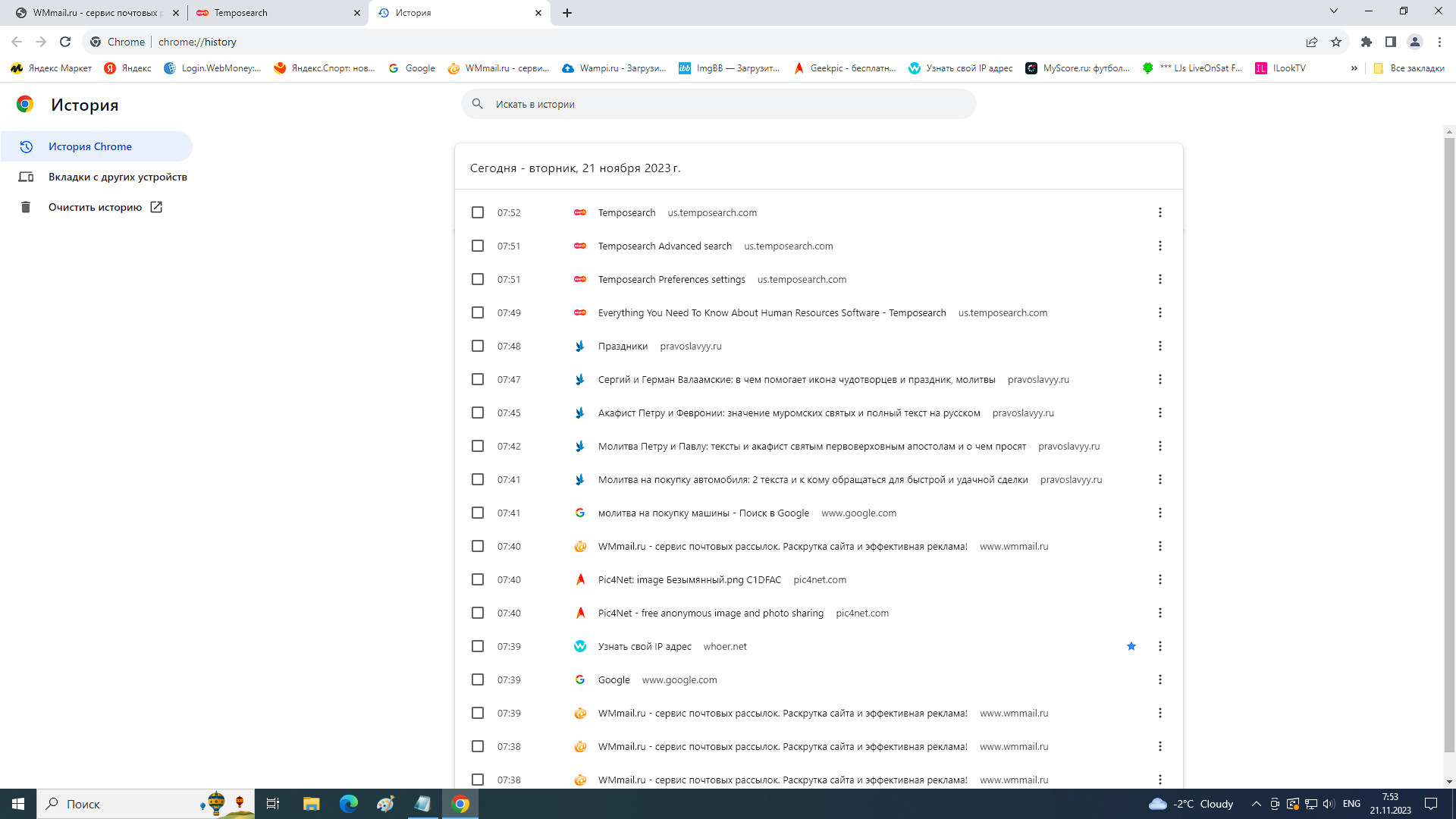Open Windows Start menu
The image size is (1456, 819).
tap(18, 804)
